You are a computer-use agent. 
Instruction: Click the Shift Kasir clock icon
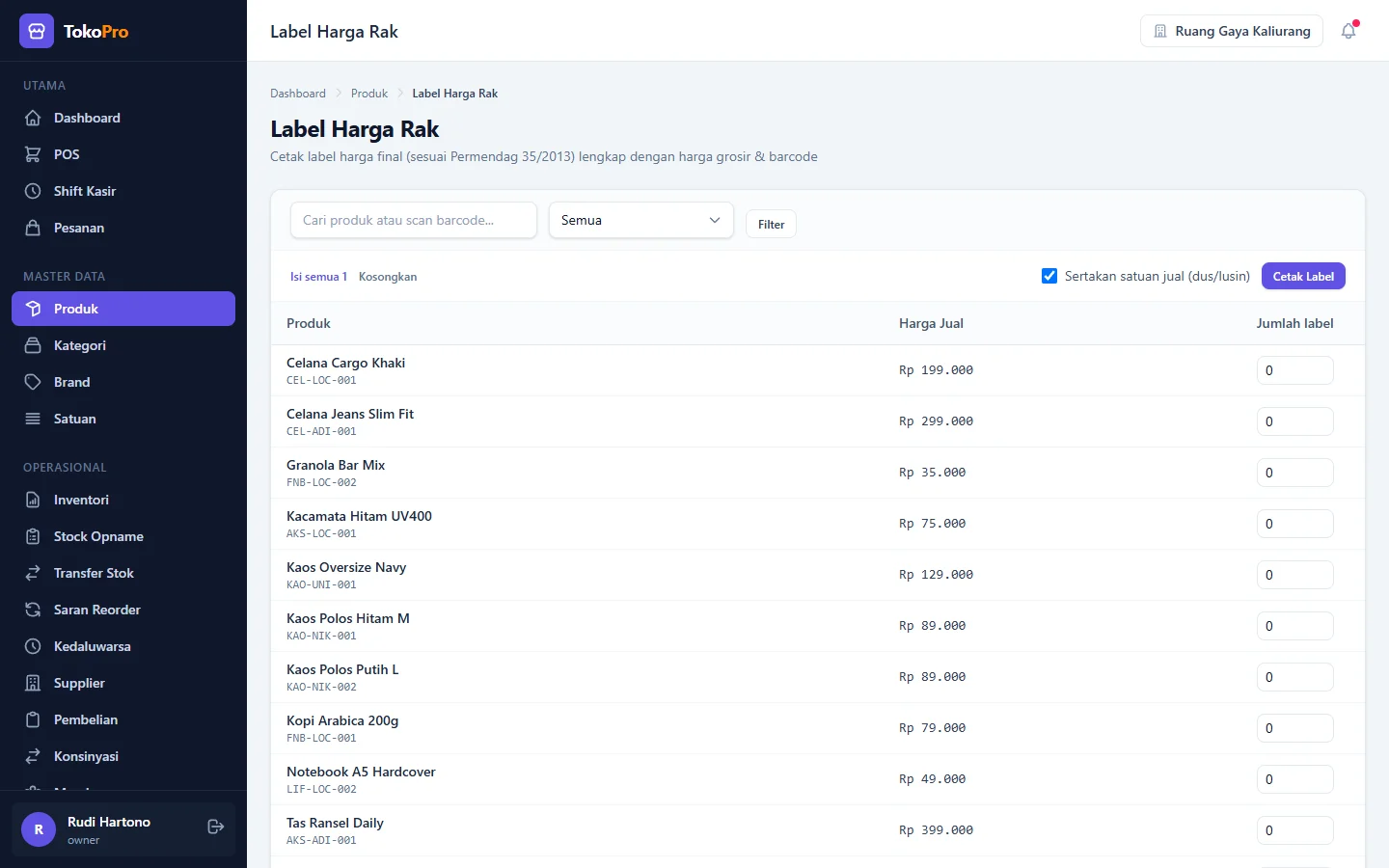tap(33, 191)
